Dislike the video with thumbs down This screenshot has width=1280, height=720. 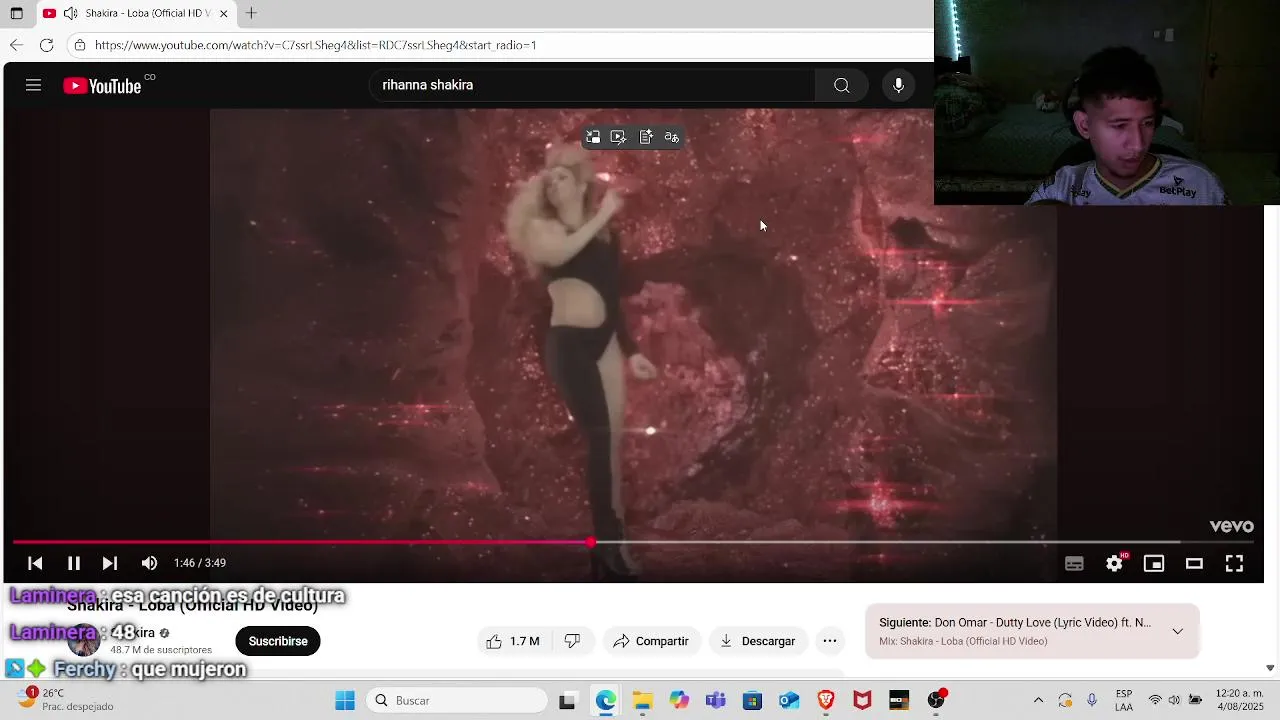point(572,641)
